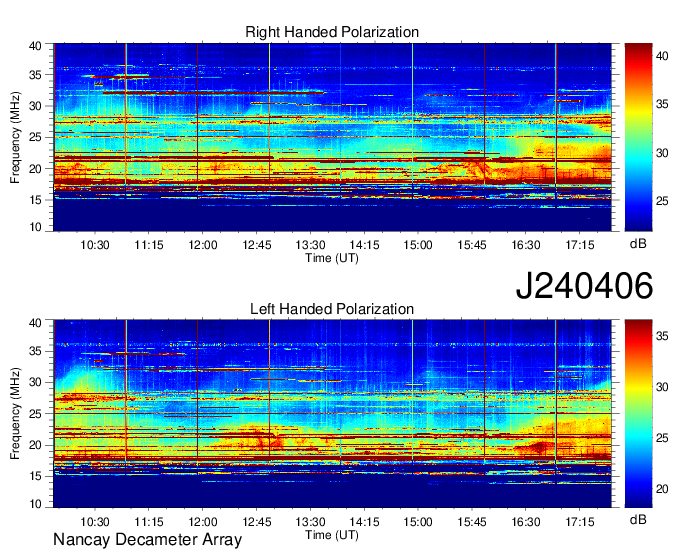The width and height of the screenshot is (680, 552).
Task: Click the 12:00 time tick of the Right Handed plot
Action: click(203, 245)
